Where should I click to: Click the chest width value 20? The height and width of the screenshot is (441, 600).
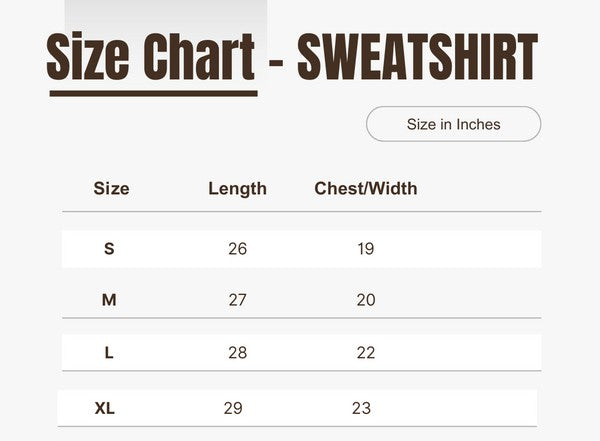[366, 300]
